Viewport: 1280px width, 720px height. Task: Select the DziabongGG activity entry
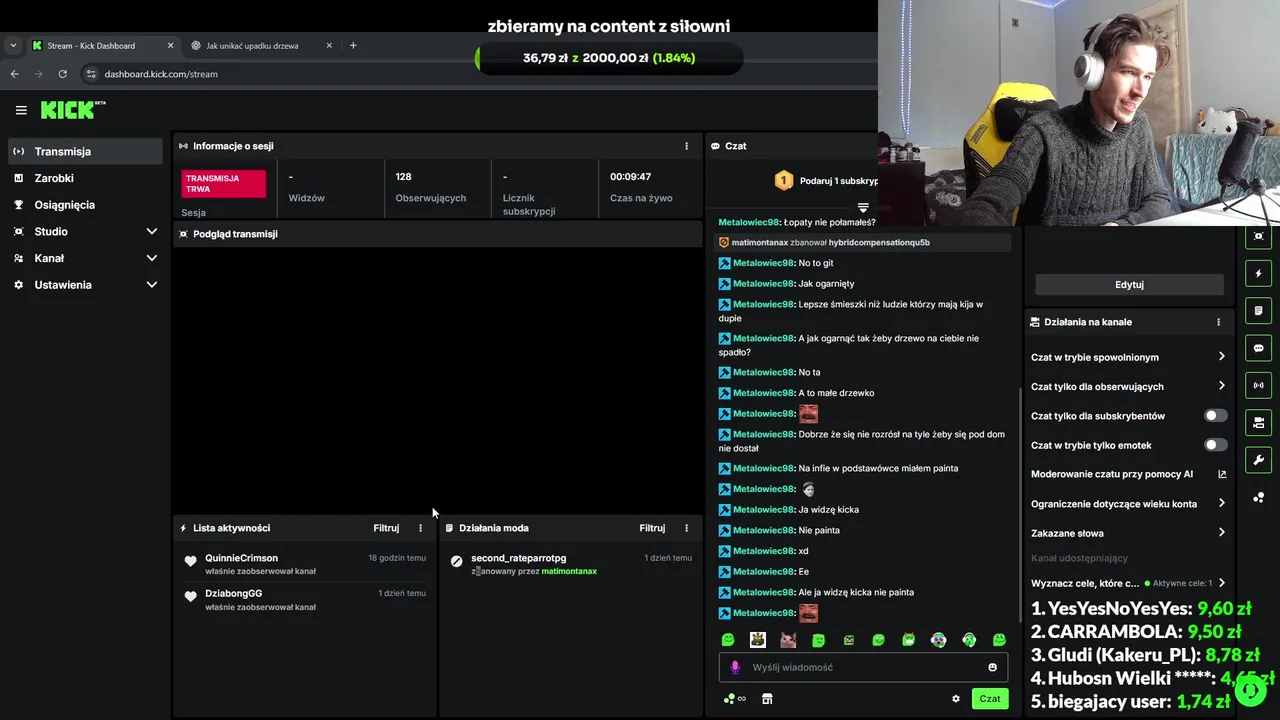point(305,599)
